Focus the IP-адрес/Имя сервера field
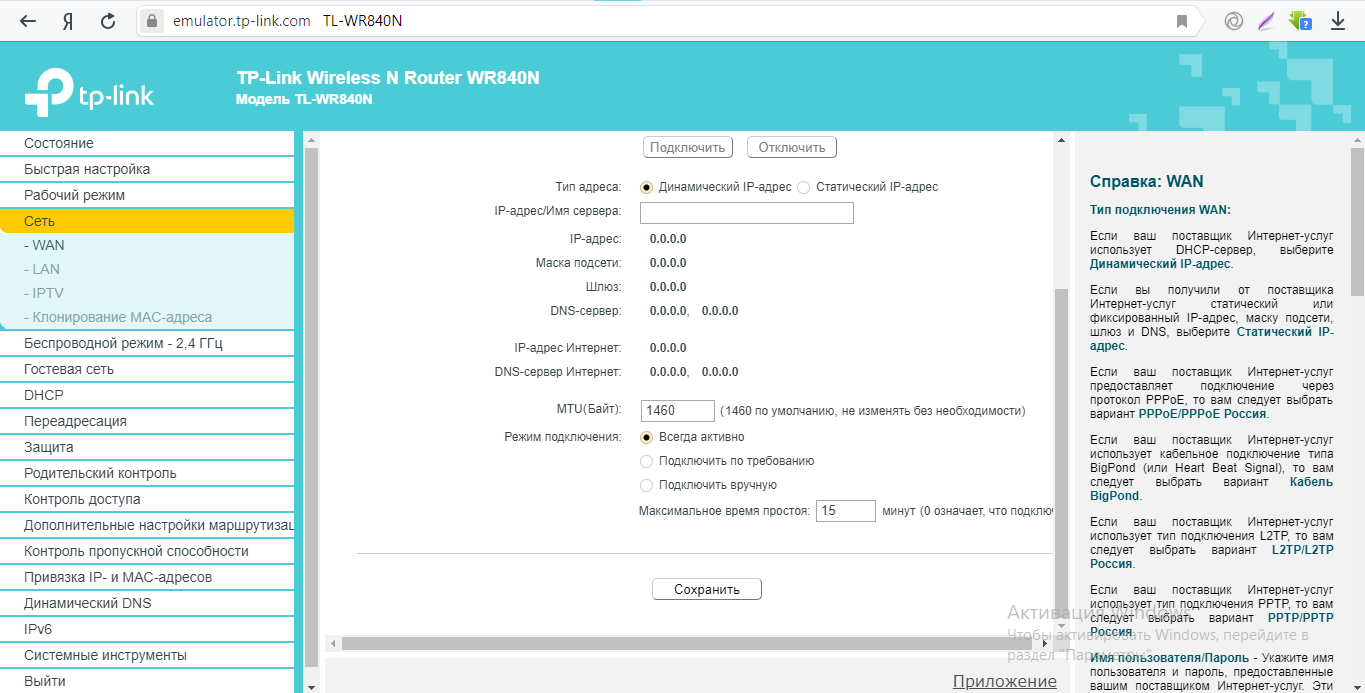Image resolution: width=1365 pixels, height=693 pixels. coord(747,212)
